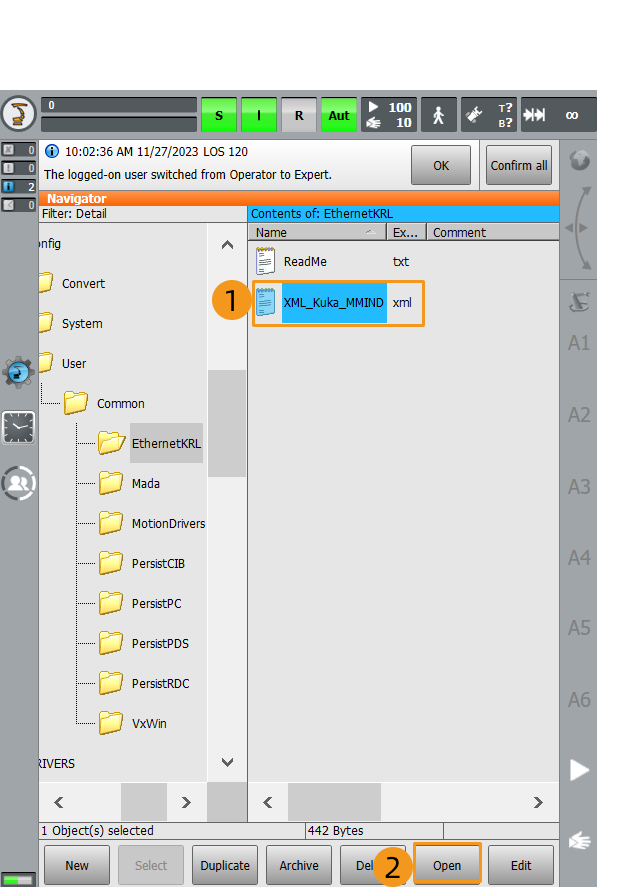Click the Filter: Detail label
The image size is (617, 891).
coord(74,214)
